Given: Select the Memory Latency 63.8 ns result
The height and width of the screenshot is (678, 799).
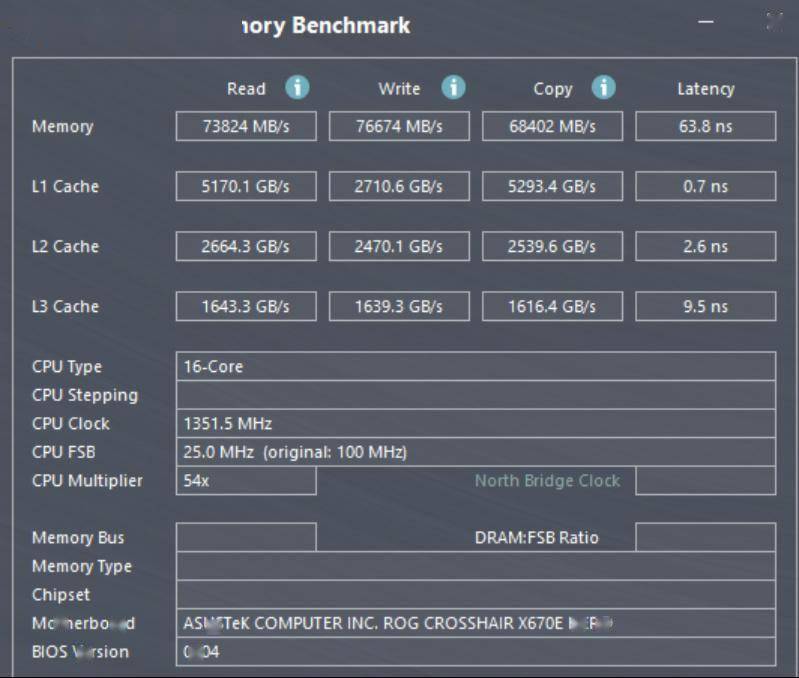Looking at the screenshot, I should tap(705, 126).
